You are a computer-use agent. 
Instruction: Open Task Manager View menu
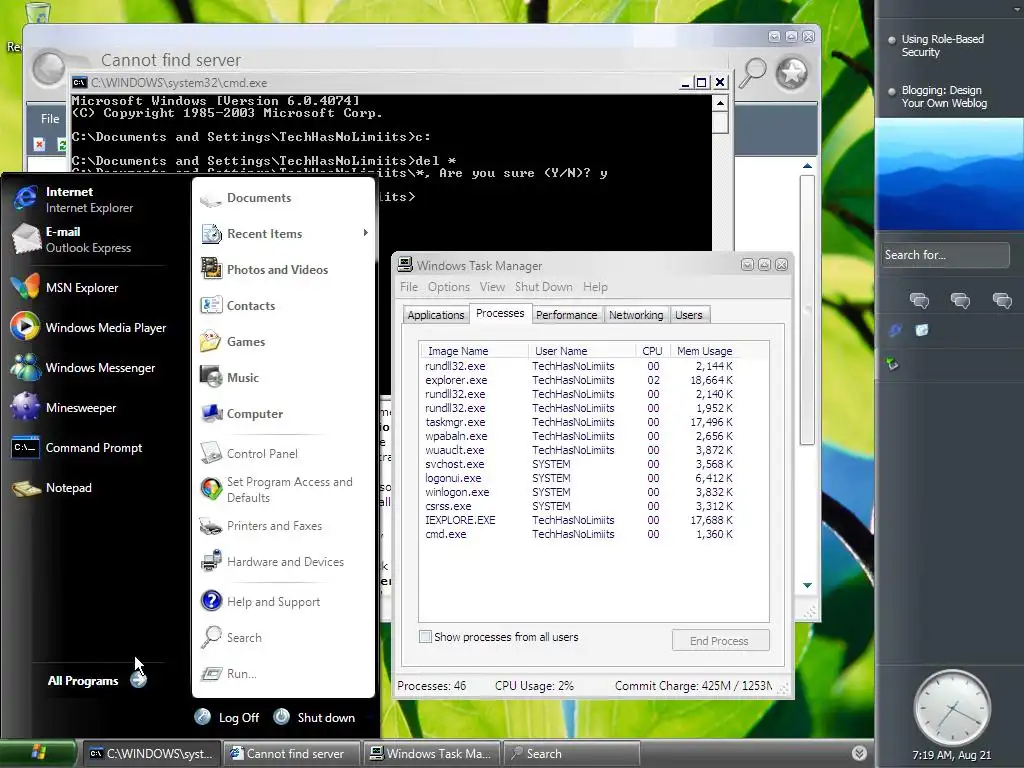click(492, 287)
